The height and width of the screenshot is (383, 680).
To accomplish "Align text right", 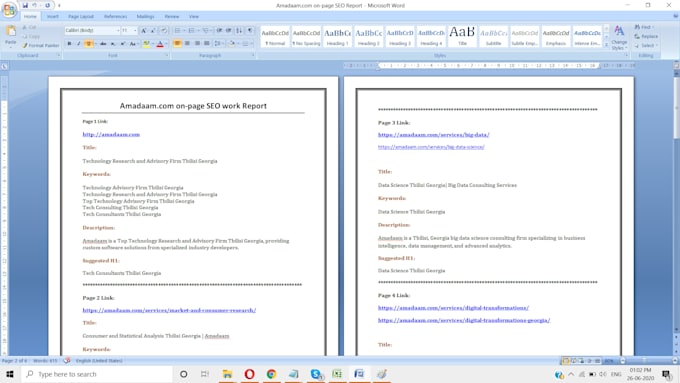I will tap(197, 43).
